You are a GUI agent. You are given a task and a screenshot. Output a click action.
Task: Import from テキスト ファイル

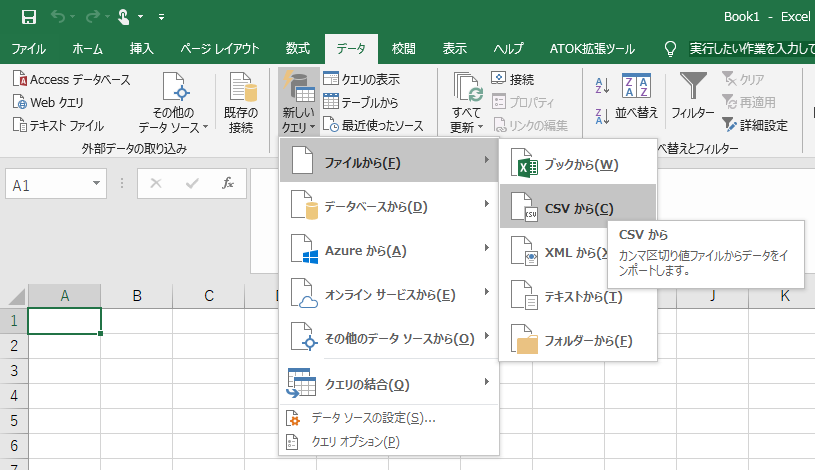(x=58, y=125)
